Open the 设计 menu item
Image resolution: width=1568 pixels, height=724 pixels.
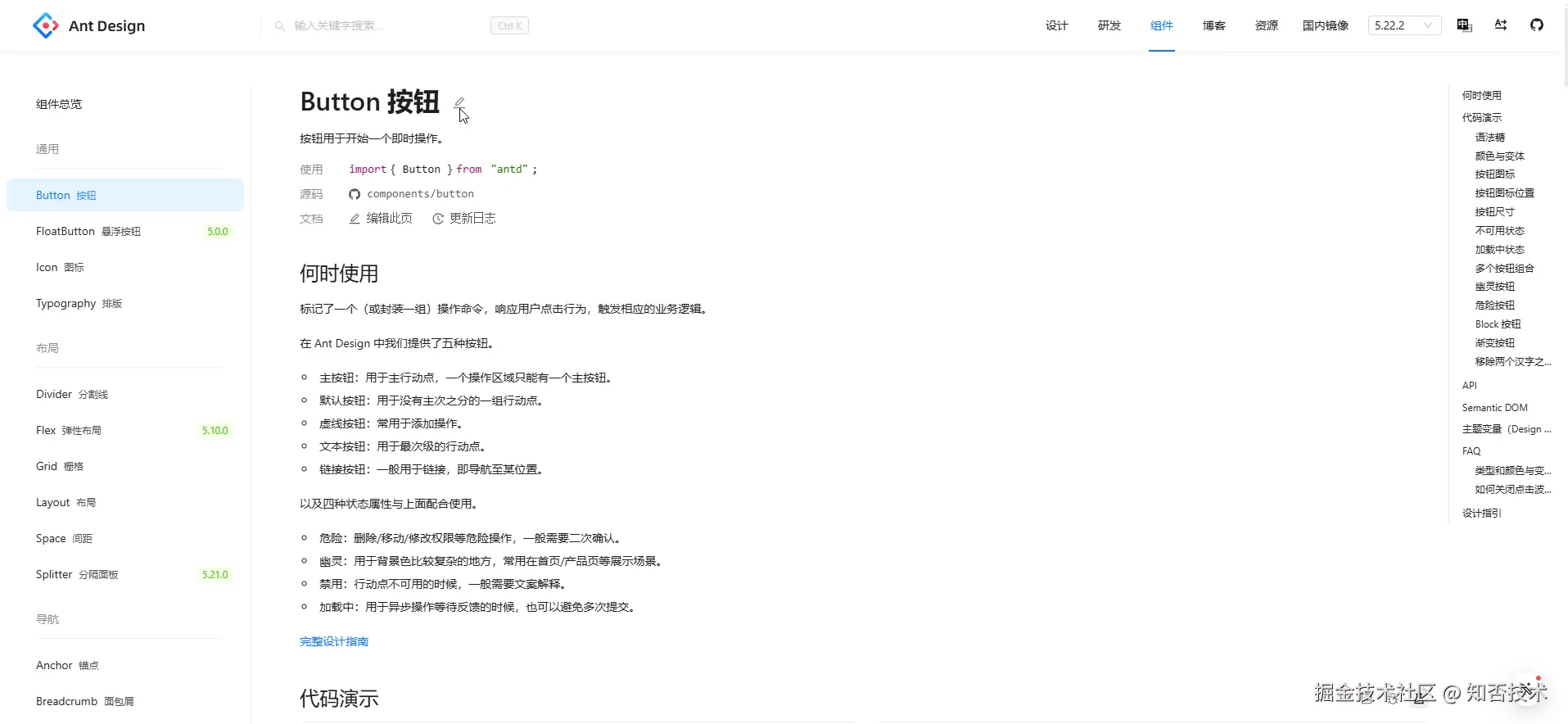tap(1057, 25)
